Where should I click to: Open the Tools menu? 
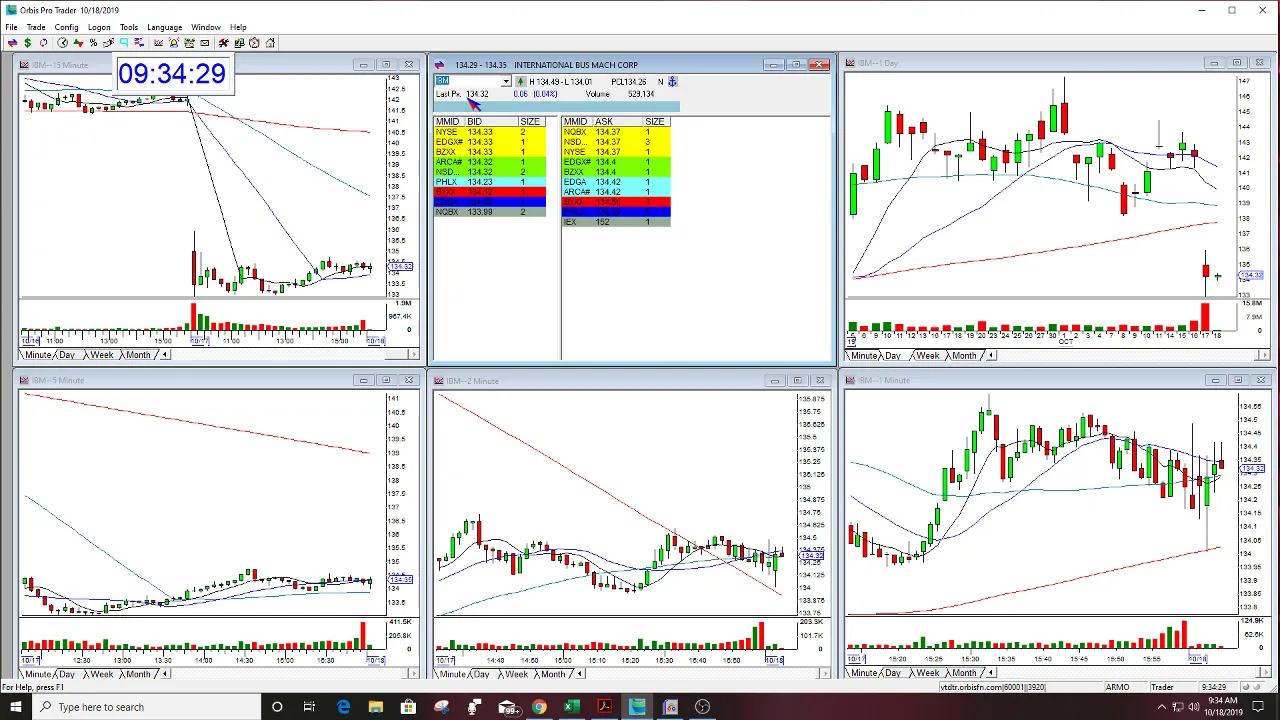pyautogui.click(x=129, y=27)
